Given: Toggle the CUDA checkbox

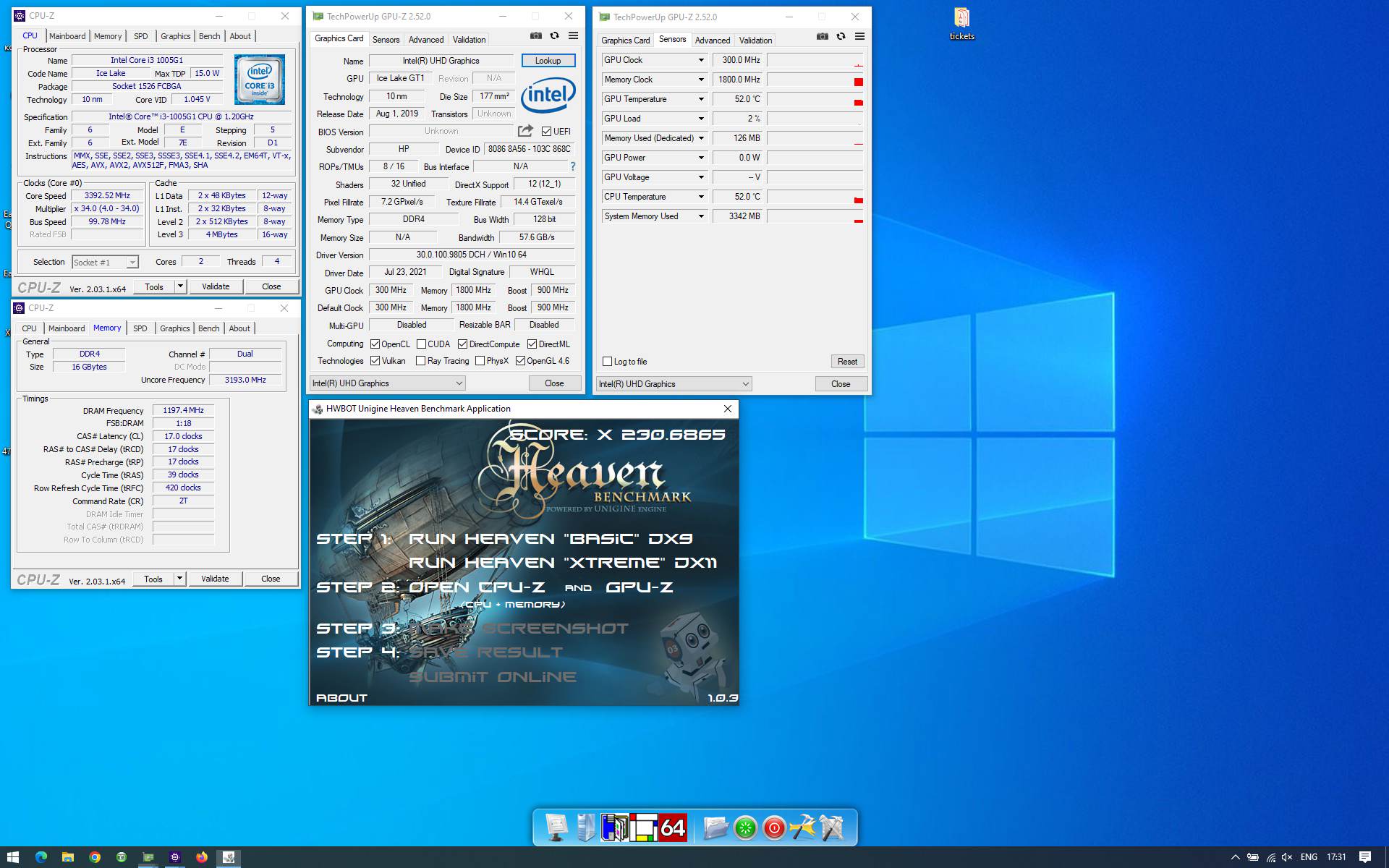Looking at the screenshot, I should [421, 344].
